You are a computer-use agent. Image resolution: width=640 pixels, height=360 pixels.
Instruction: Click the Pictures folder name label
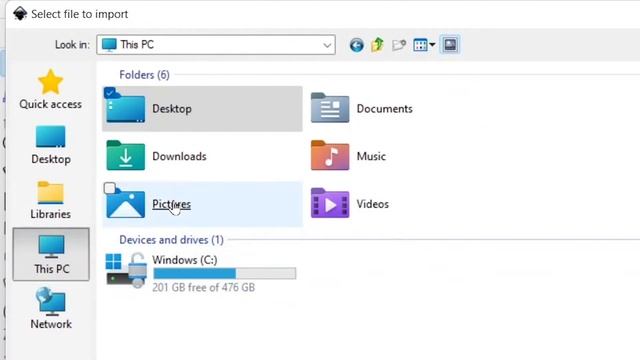coord(171,204)
